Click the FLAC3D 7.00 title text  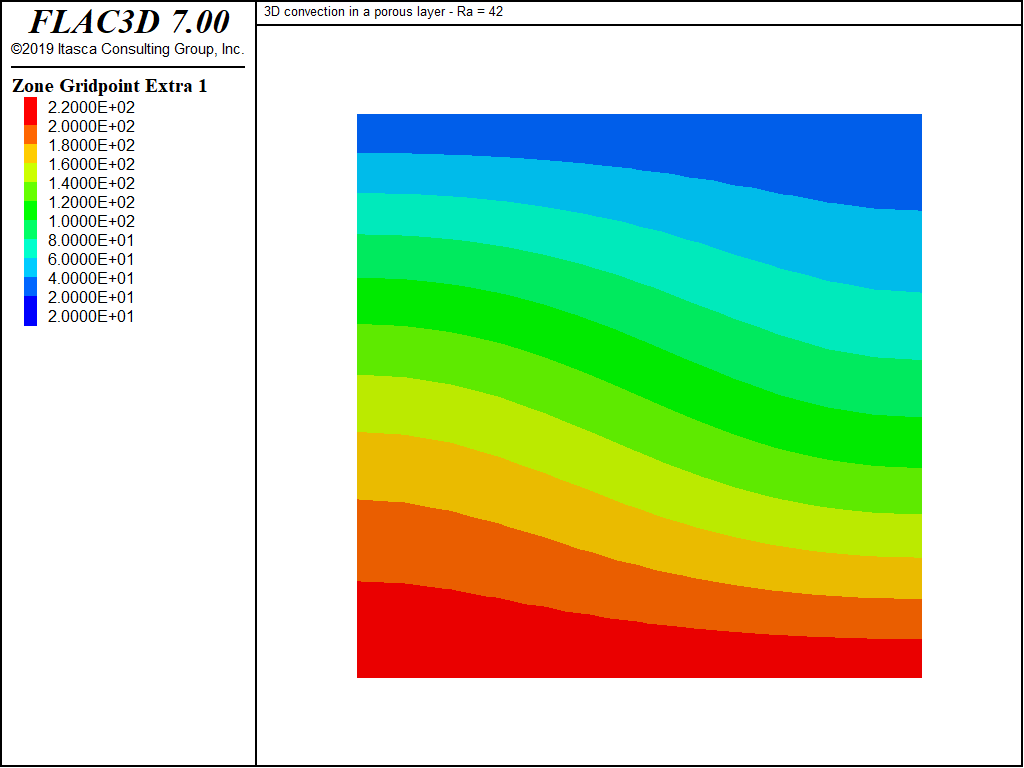tap(129, 22)
